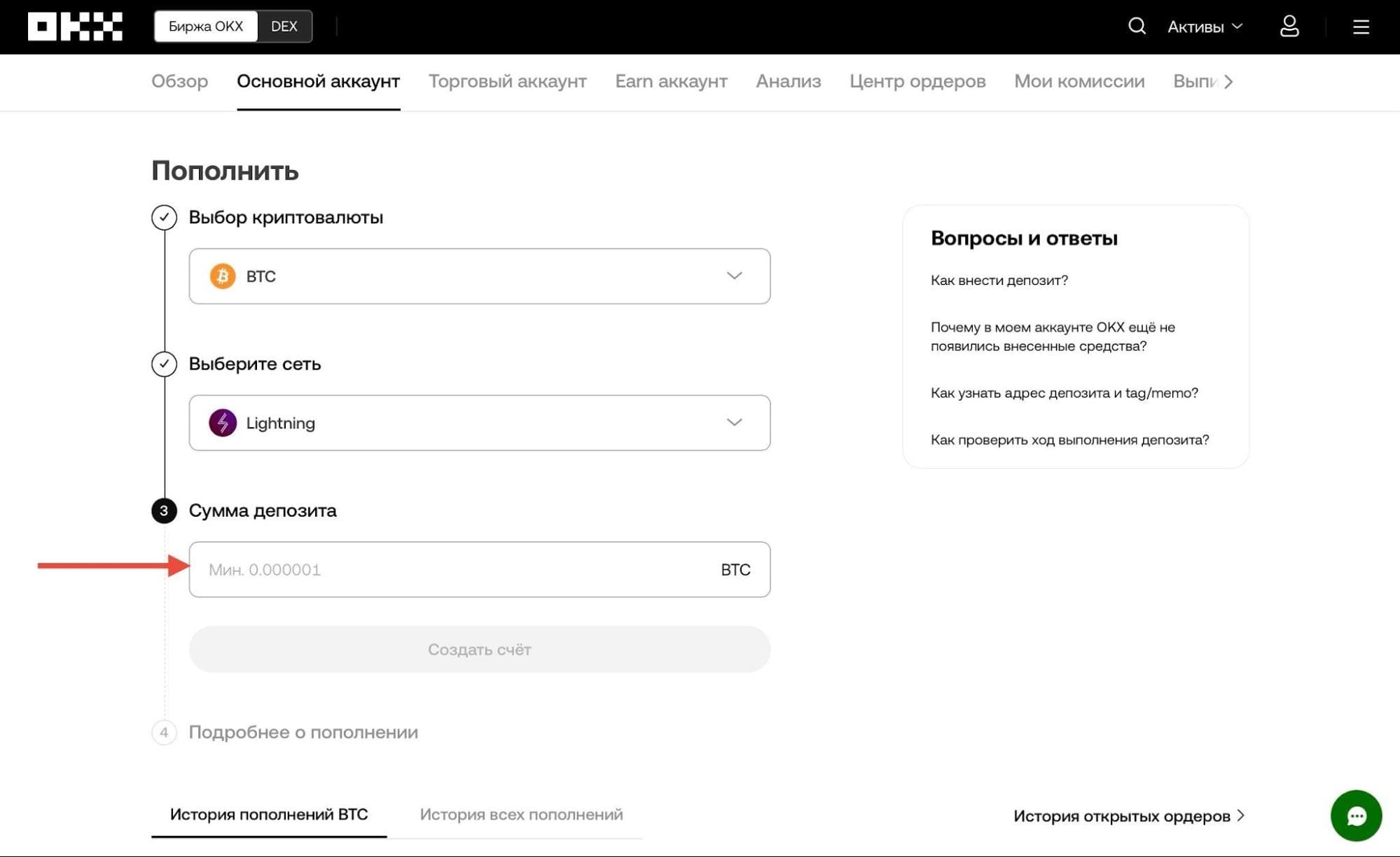Open the Как внести депозит? link
Image resolution: width=1400 pixels, height=857 pixels.
999,280
